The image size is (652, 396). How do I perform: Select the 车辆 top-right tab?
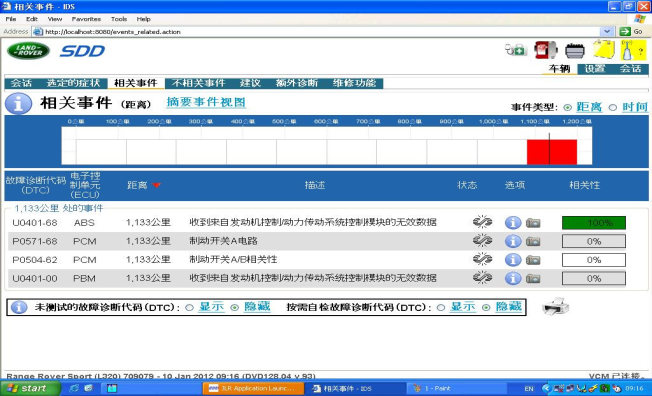coord(559,69)
